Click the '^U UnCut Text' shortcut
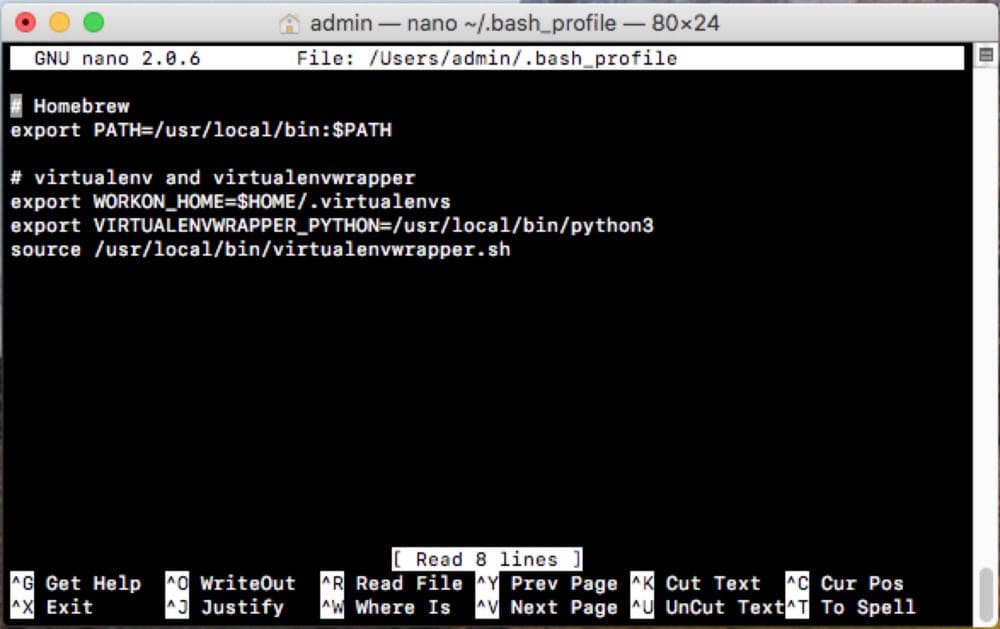 pyautogui.click(x=707, y=607)
